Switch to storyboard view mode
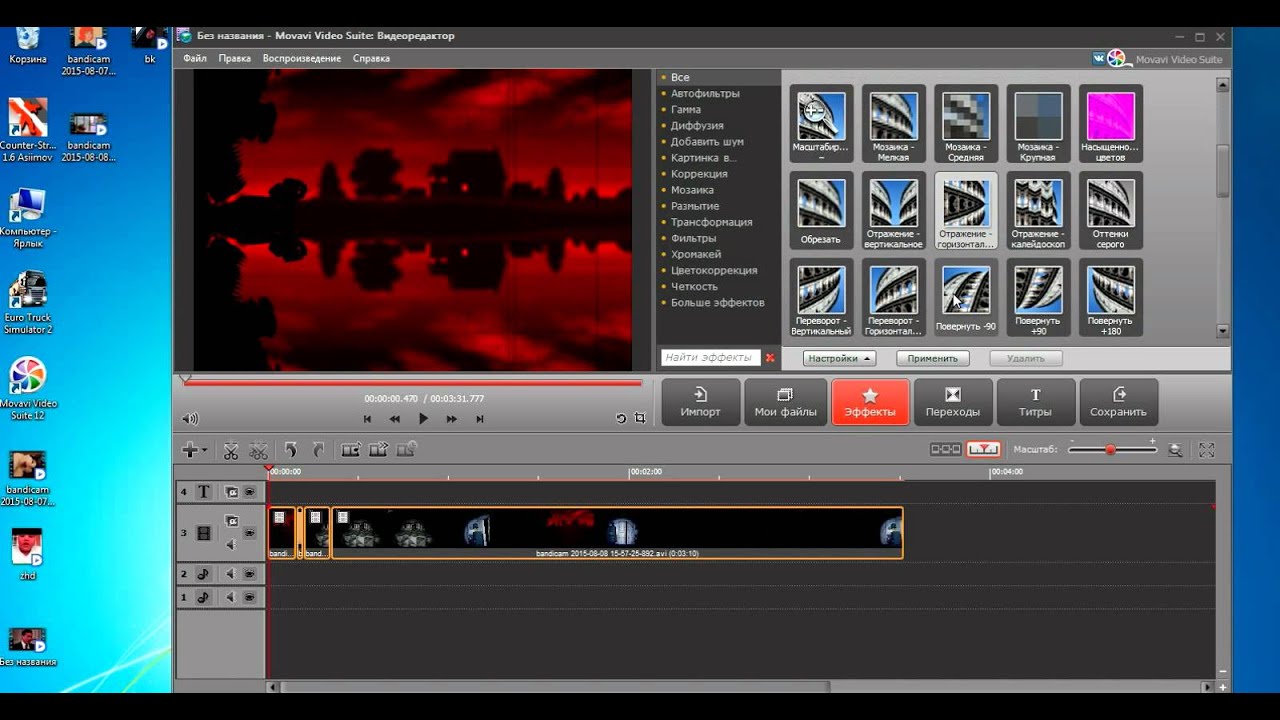The width and height of the screenshot is (1280, 720). pyautogui.click(x=945, y=450)
